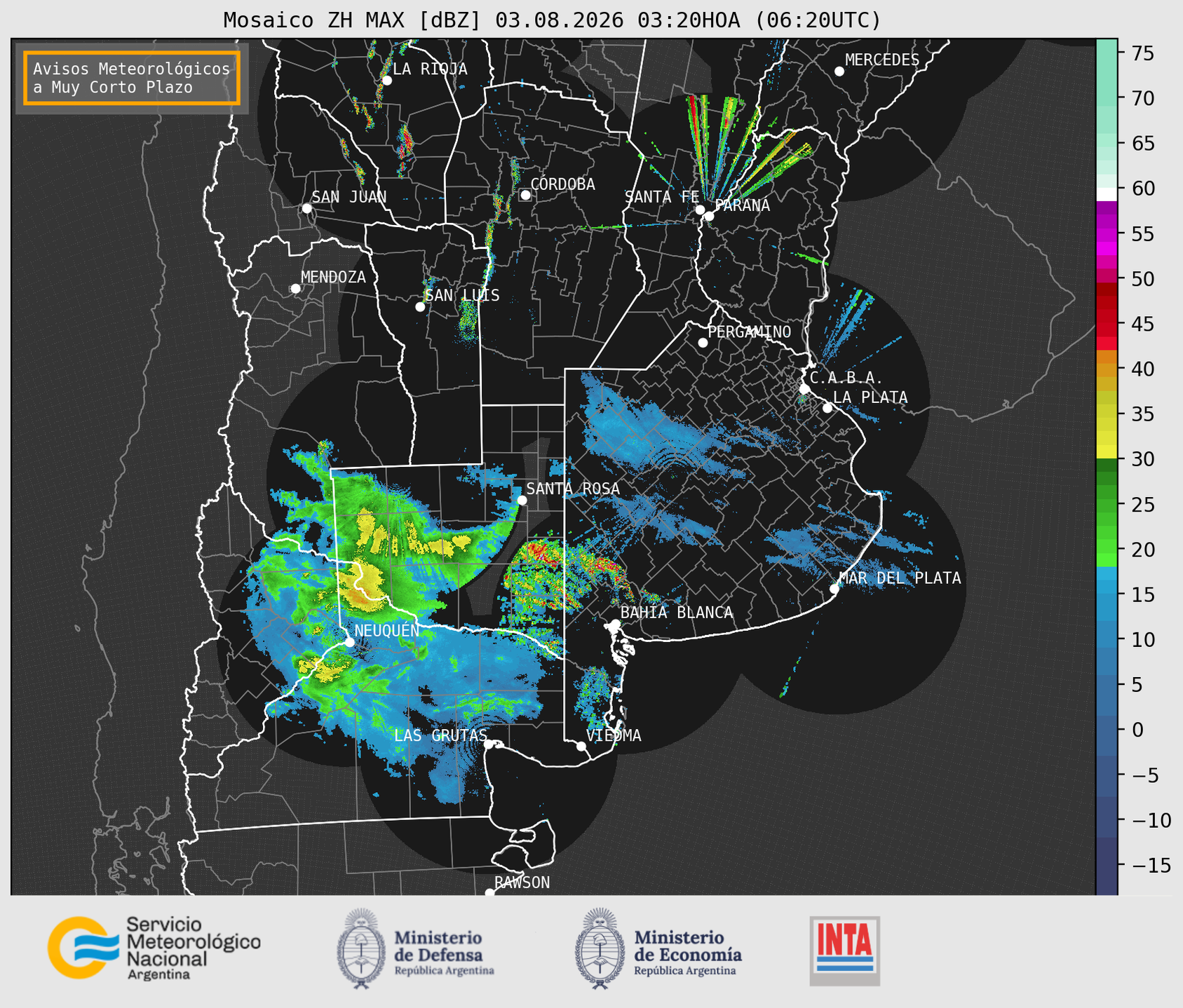Image resolution: width=1183 pixels, height=1008 pixels.
Task: Click the La Rioja city label
Action: [430, 69]
